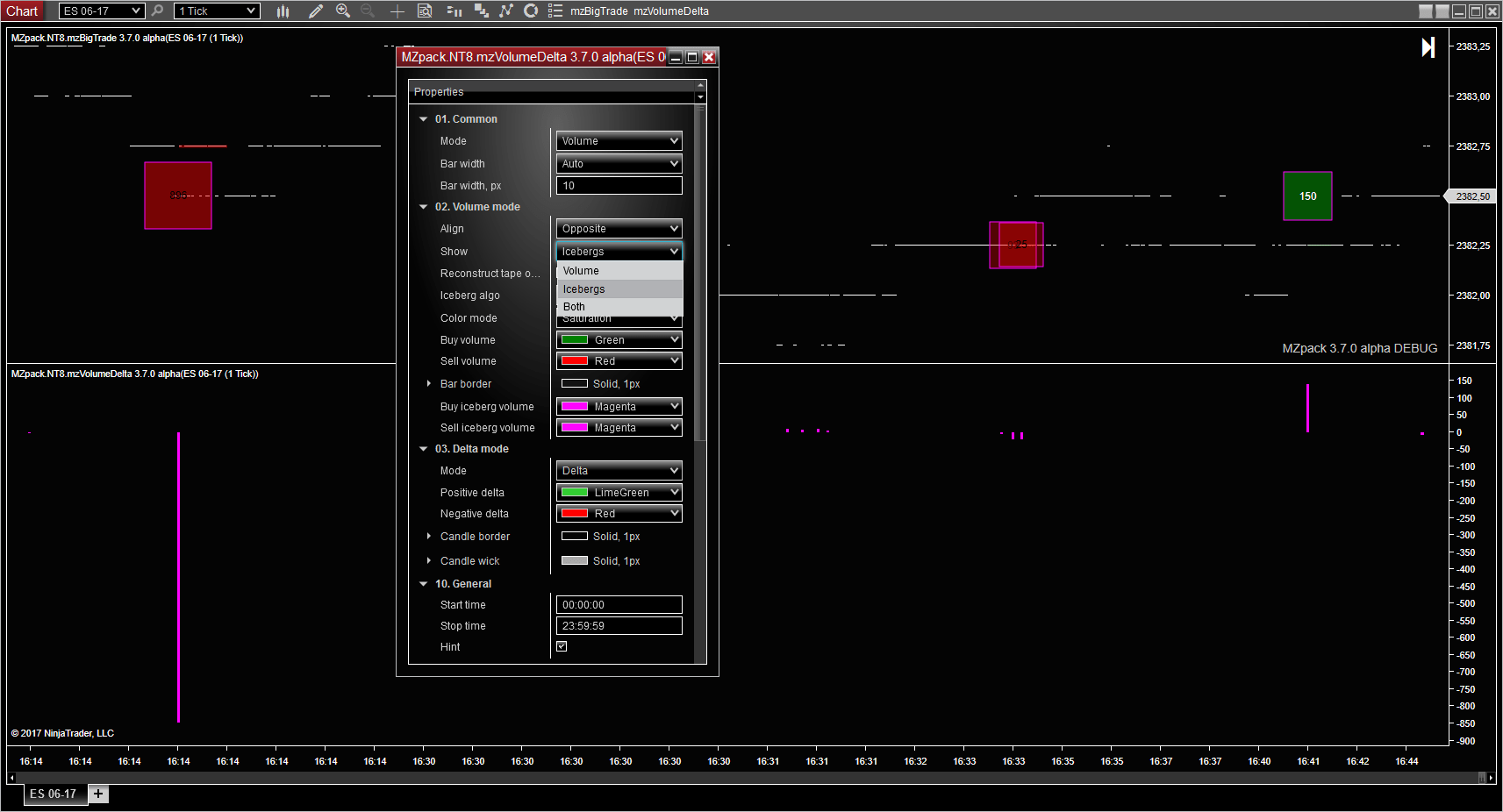
Task: Click scroll-left arrow on chart scrollbar
Action: pyautogui.click(x=11, y=777)
